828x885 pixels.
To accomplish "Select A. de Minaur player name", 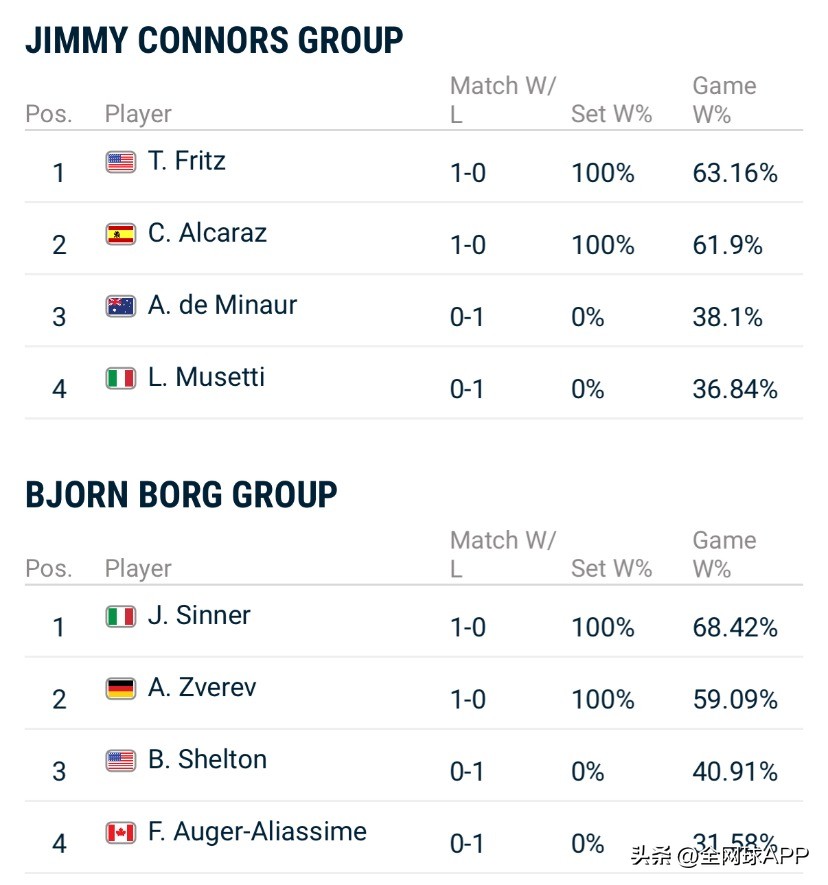I will [222, 305].
